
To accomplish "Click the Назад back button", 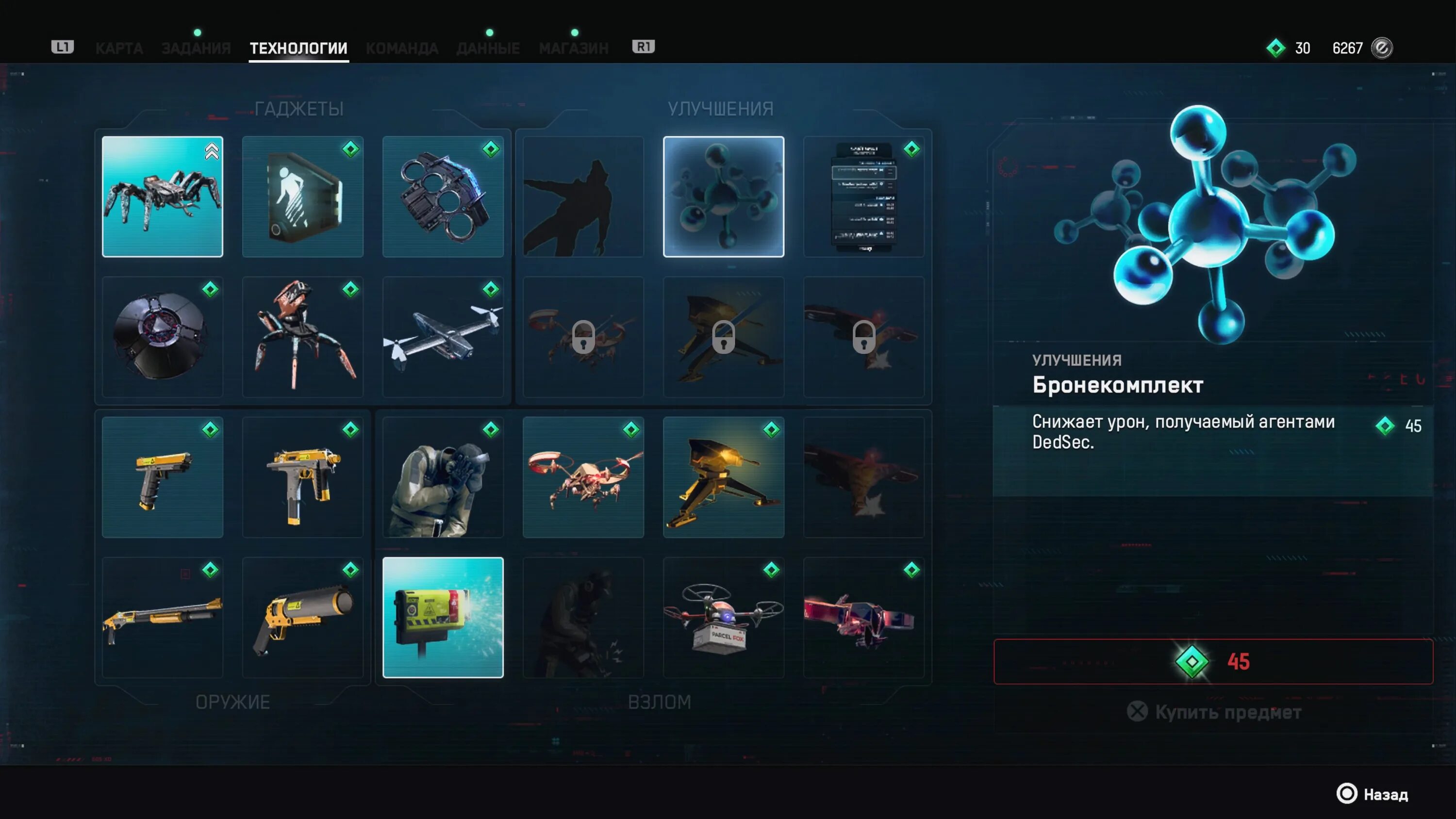I will tap(1373, 794).
